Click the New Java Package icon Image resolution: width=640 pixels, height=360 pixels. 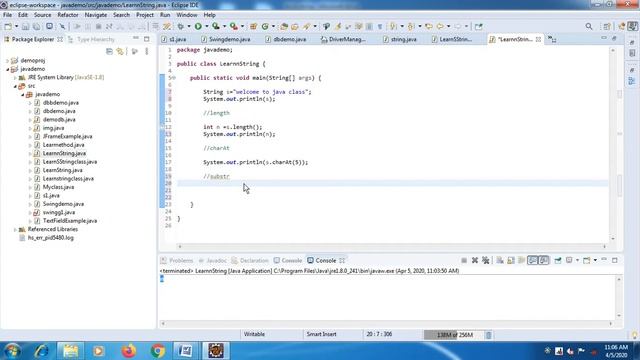(x=253, y=27)
